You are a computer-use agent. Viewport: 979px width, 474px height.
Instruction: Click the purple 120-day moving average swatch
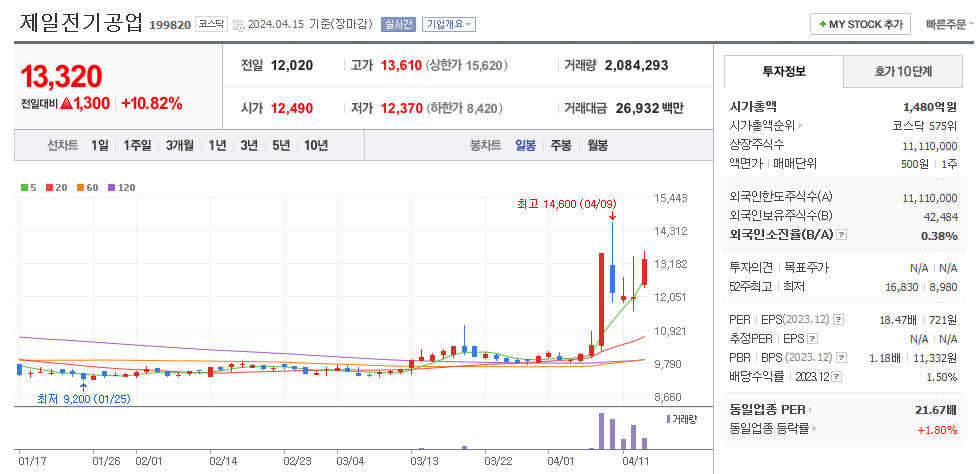tap(111, 187)
